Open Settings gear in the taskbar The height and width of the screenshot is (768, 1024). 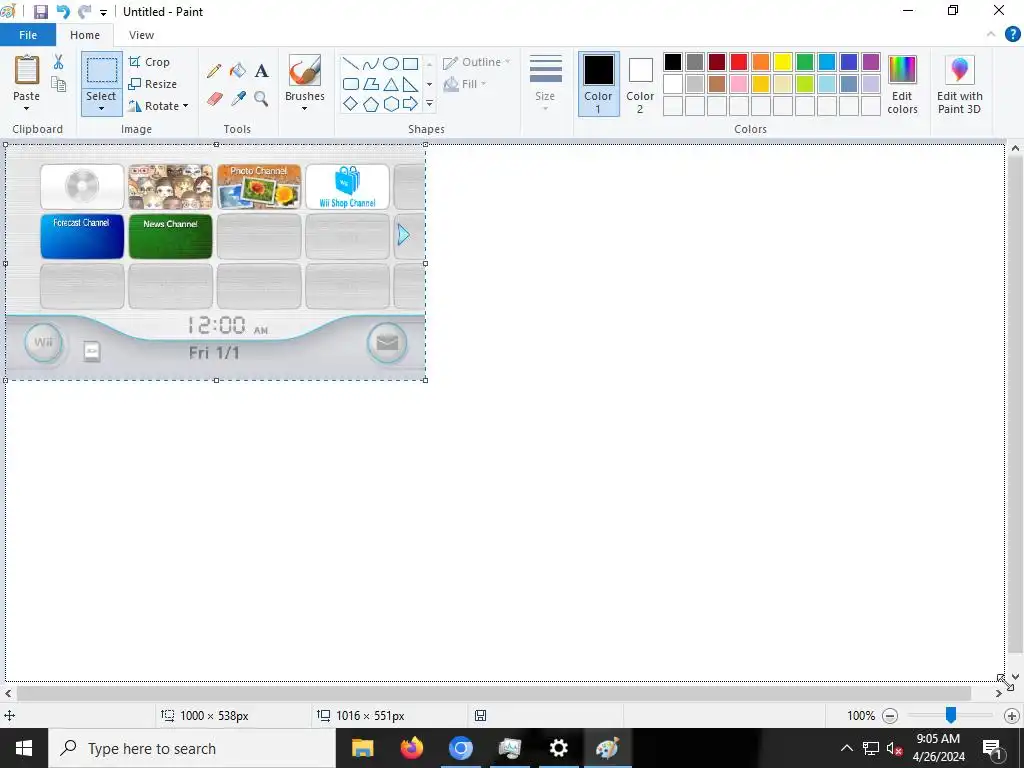click(558, 748)
